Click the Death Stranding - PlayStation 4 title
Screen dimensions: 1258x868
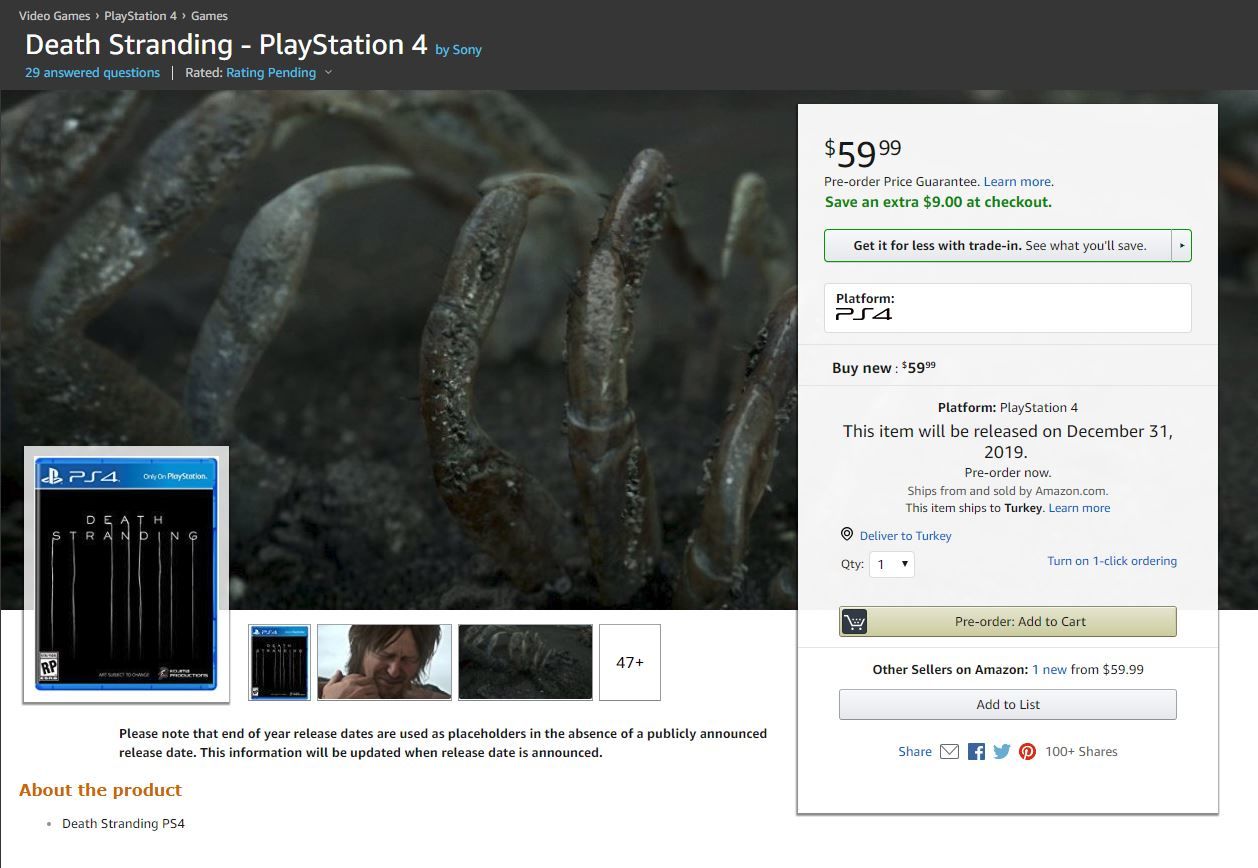tap(226, 44)
